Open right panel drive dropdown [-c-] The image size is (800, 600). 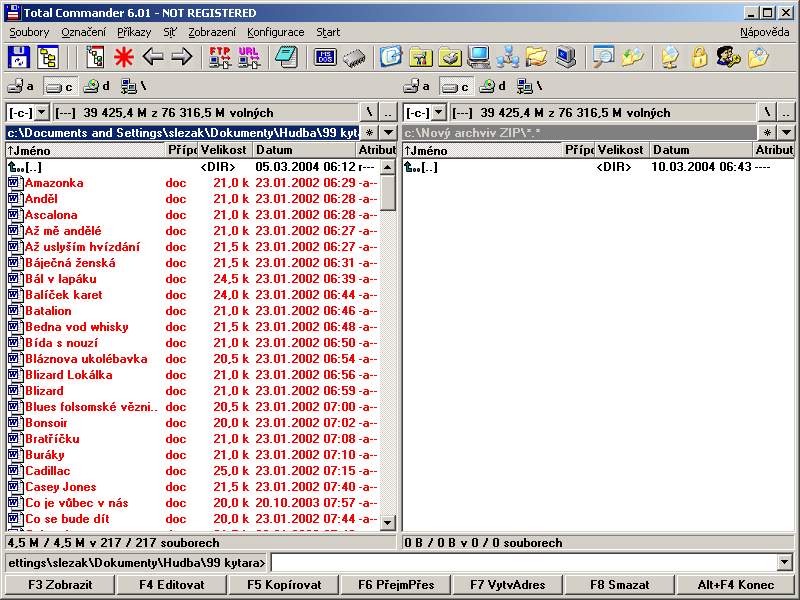click(439, 112)
